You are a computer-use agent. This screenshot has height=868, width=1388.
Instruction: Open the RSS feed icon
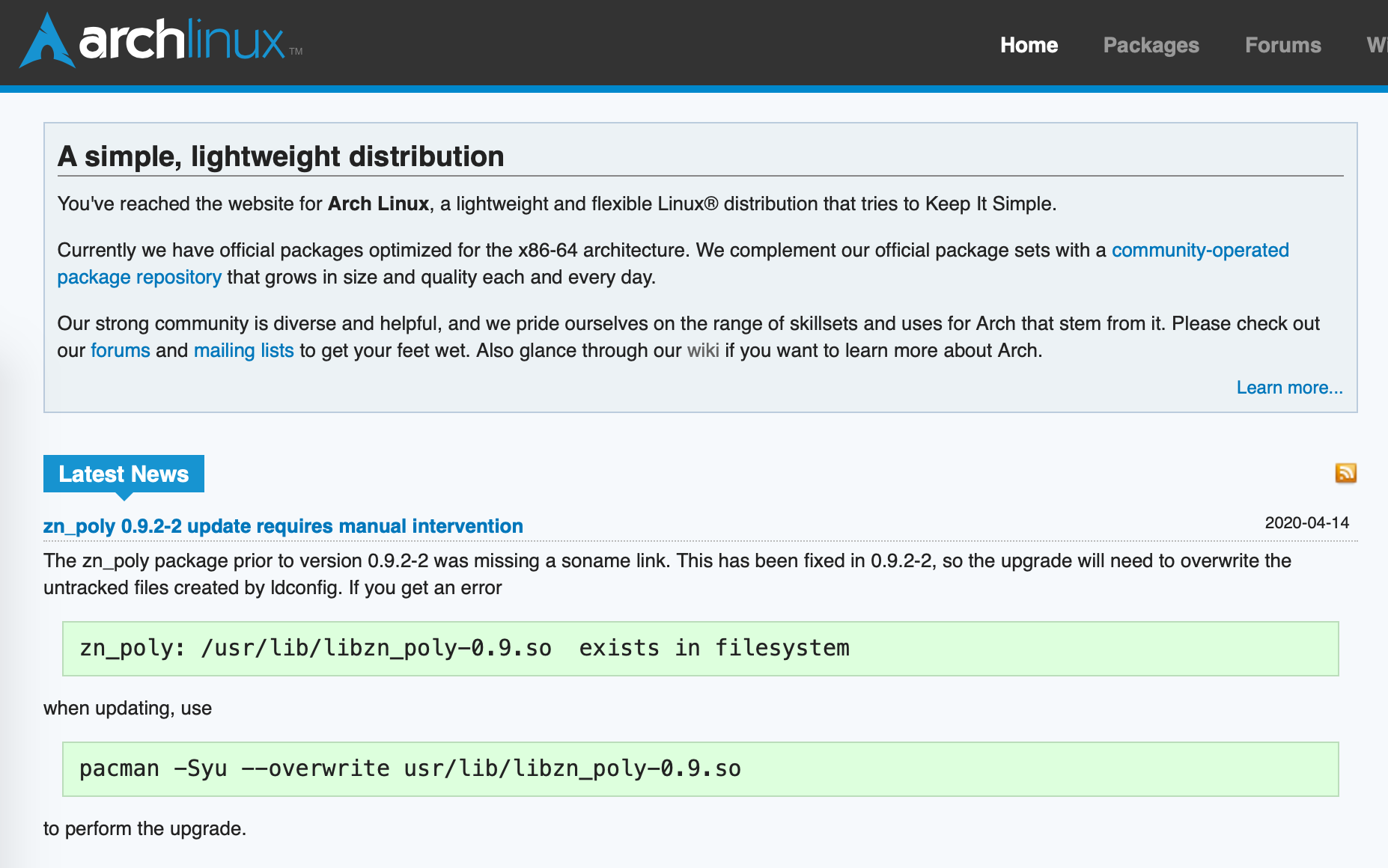pyautogui.click(x=1345, y=473)
